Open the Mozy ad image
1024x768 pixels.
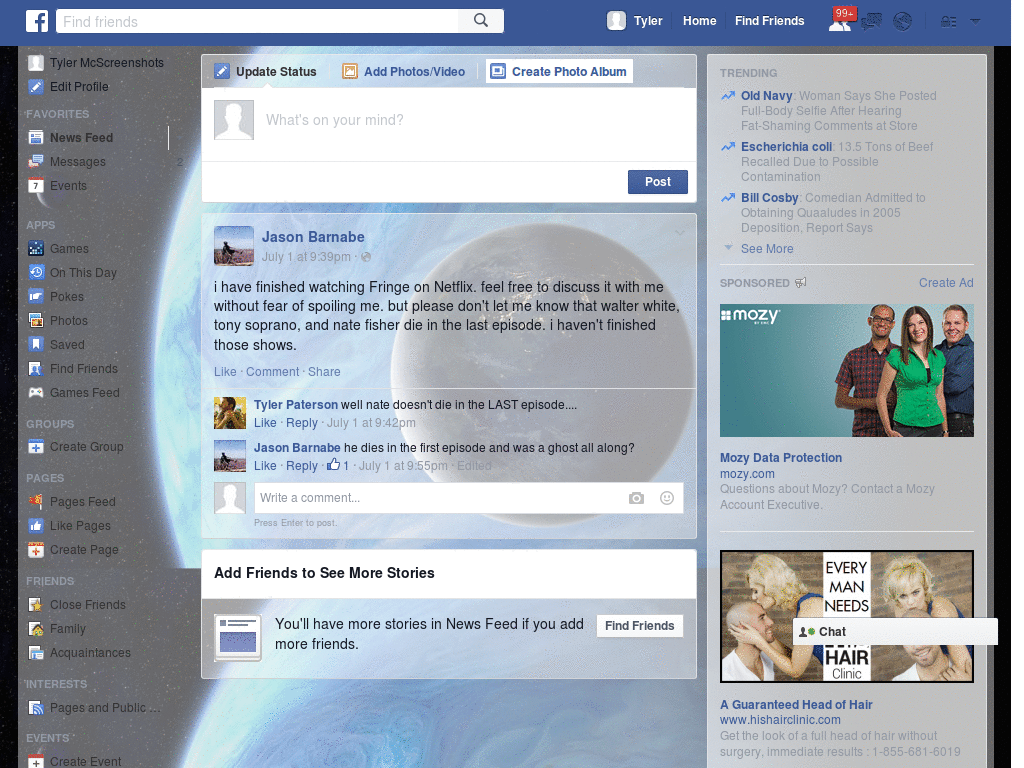(846, 370)
